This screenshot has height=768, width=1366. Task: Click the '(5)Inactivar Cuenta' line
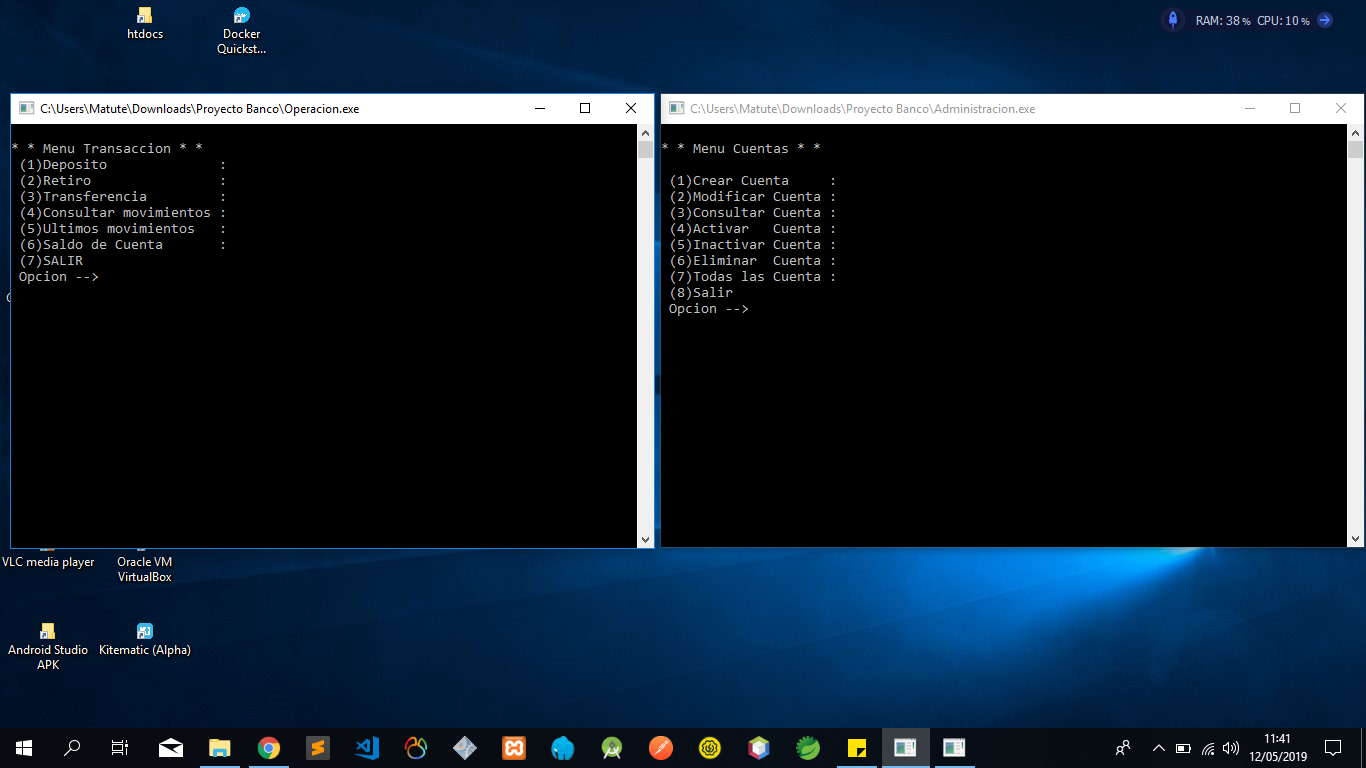pyautogui.click(x=753, y=245)
